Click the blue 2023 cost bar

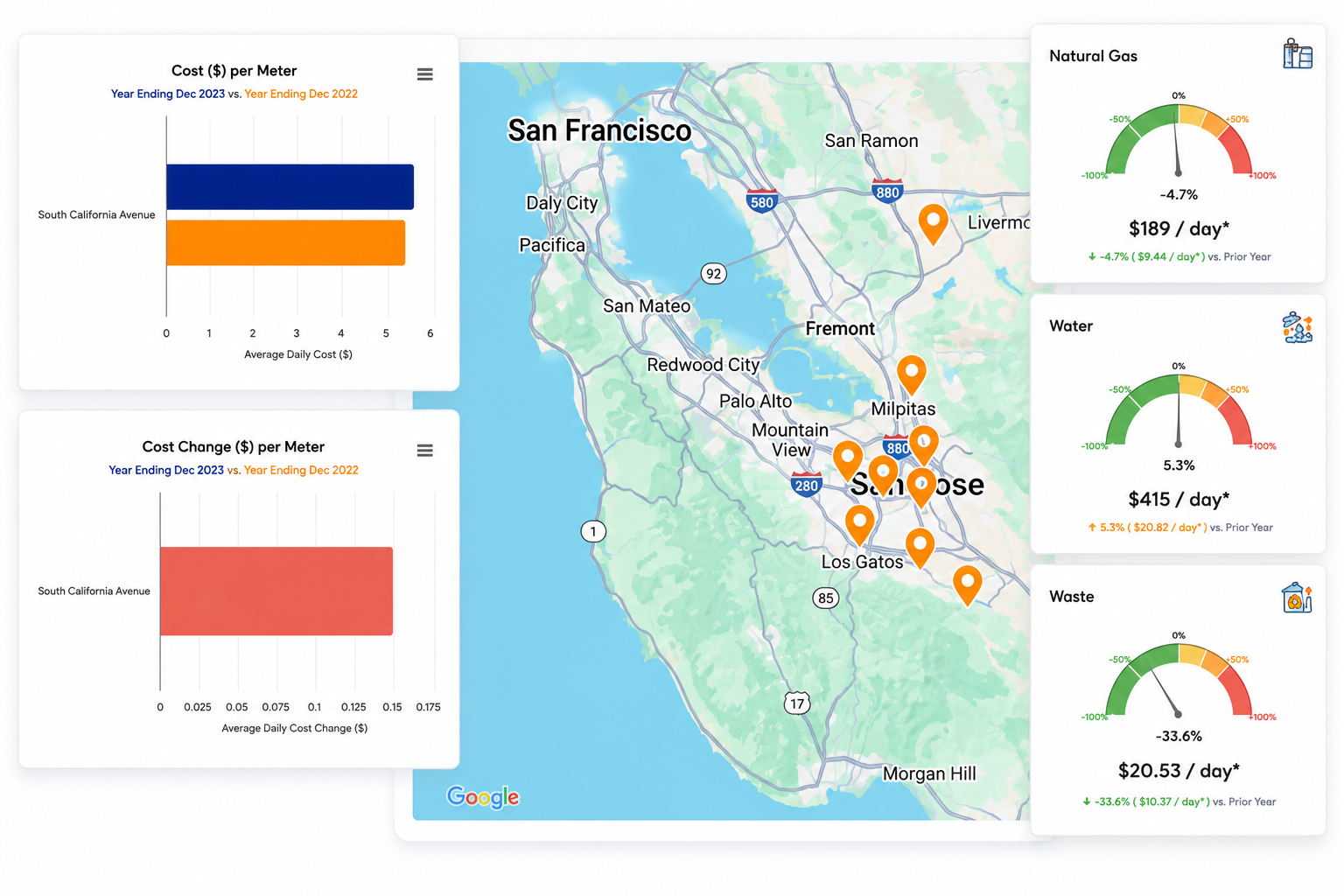click(290, 186)
